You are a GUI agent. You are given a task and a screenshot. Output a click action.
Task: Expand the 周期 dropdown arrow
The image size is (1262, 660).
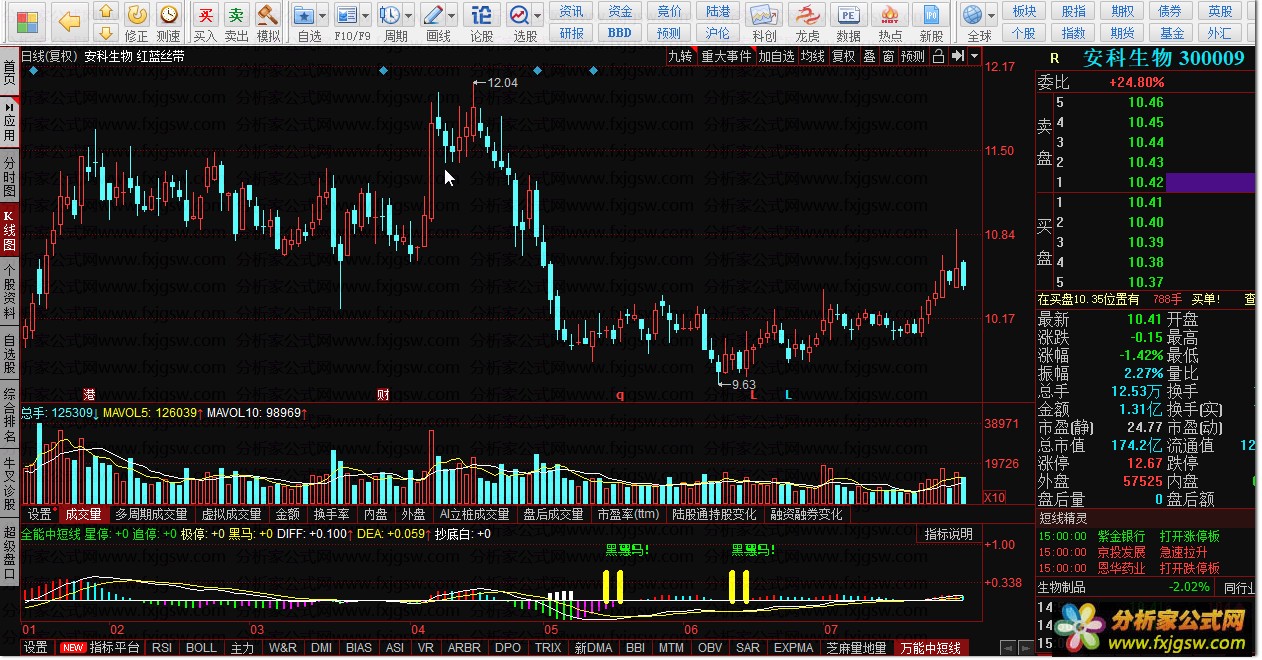(408, 16)
